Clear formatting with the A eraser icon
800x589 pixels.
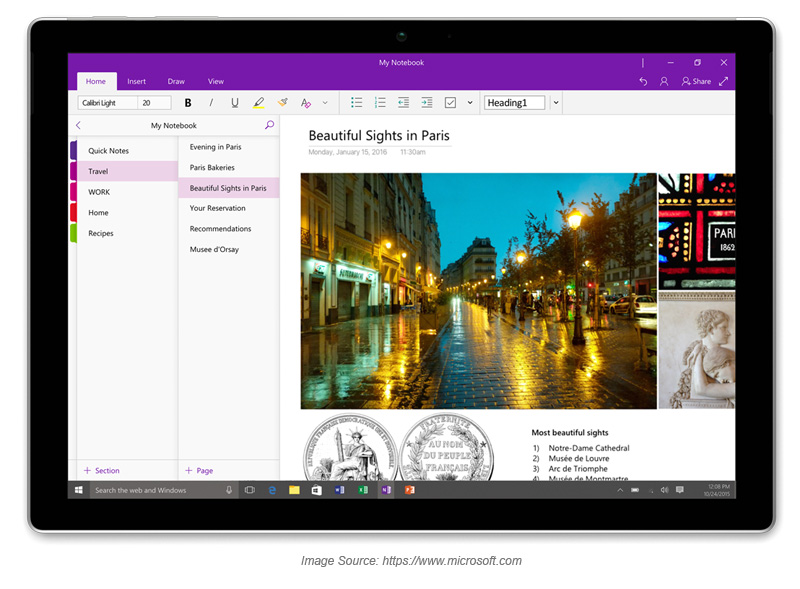[x=306, y=103]
